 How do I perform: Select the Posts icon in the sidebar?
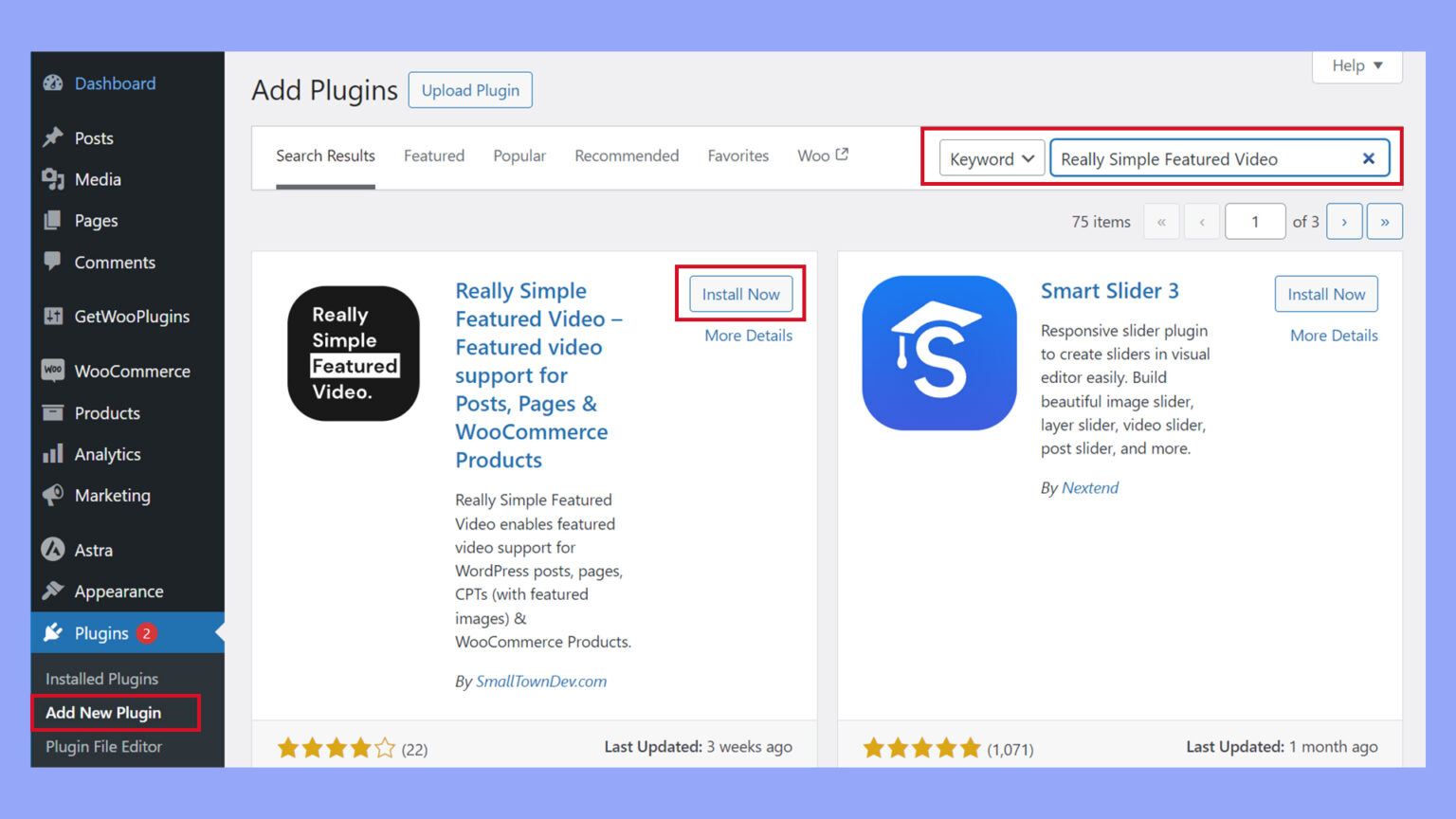pos(53,137)
